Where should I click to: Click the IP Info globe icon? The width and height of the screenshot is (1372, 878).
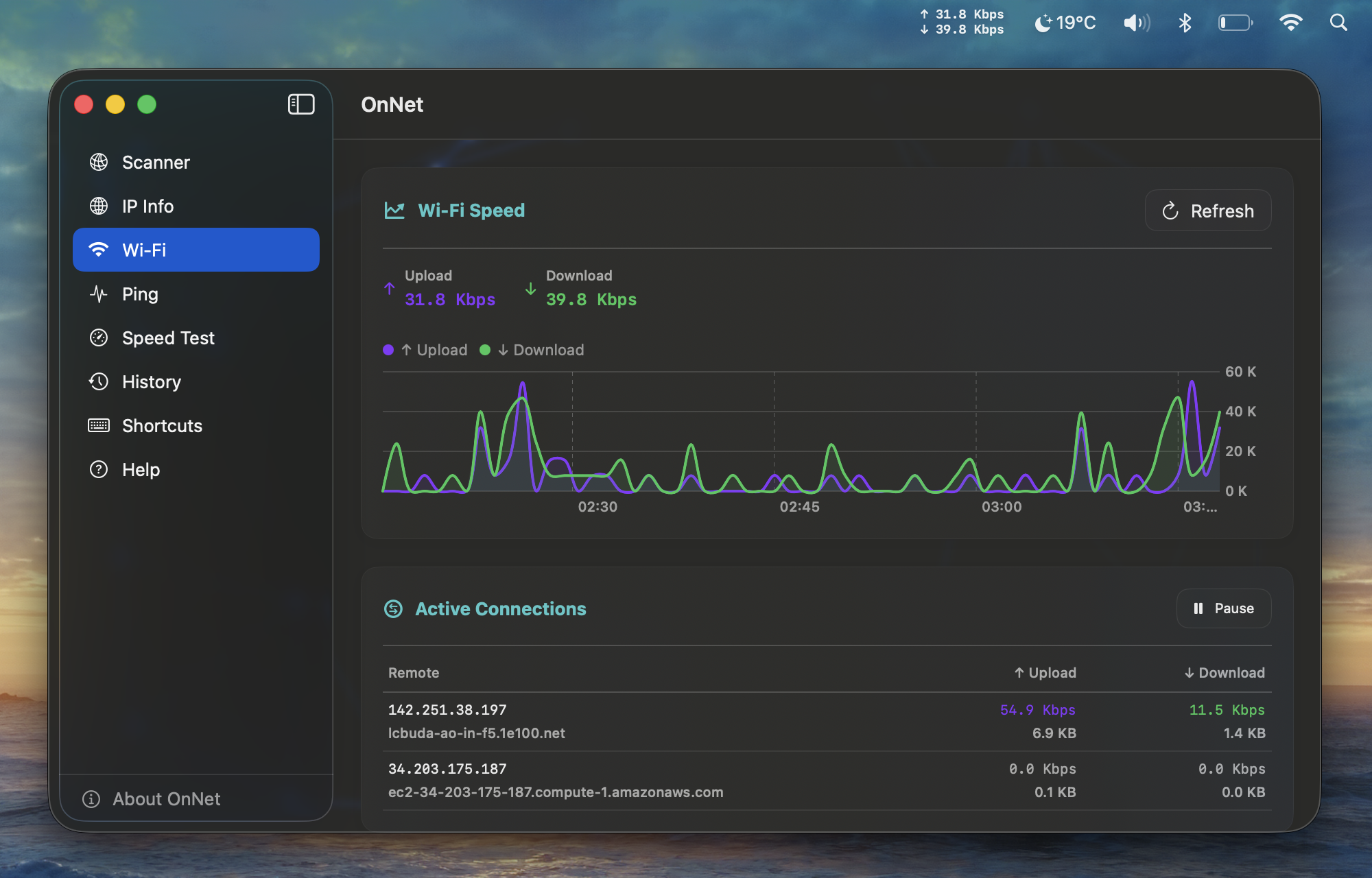[99, 206]
